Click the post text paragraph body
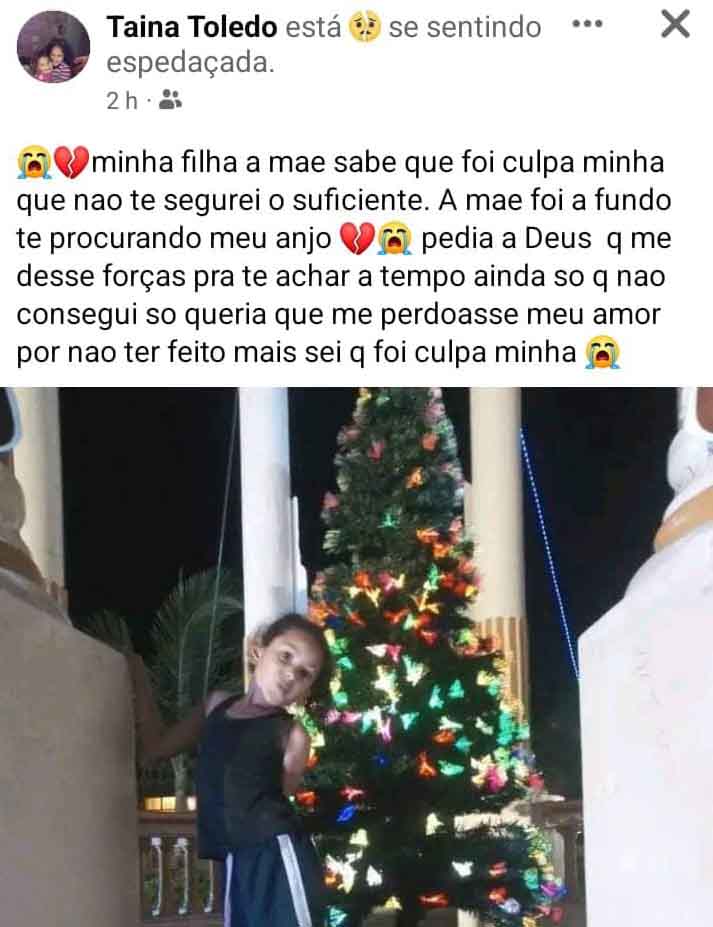The image size is (713, 927). (x=344, y=257)
